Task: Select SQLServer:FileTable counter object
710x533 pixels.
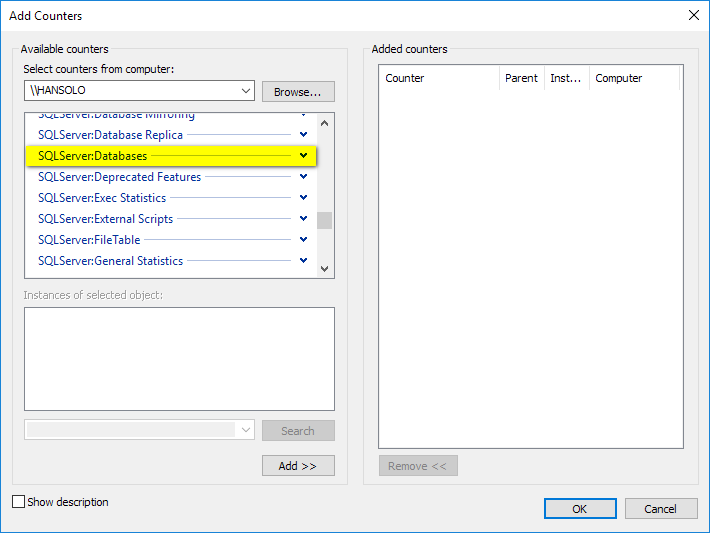Action: click(x=89, y=240)
